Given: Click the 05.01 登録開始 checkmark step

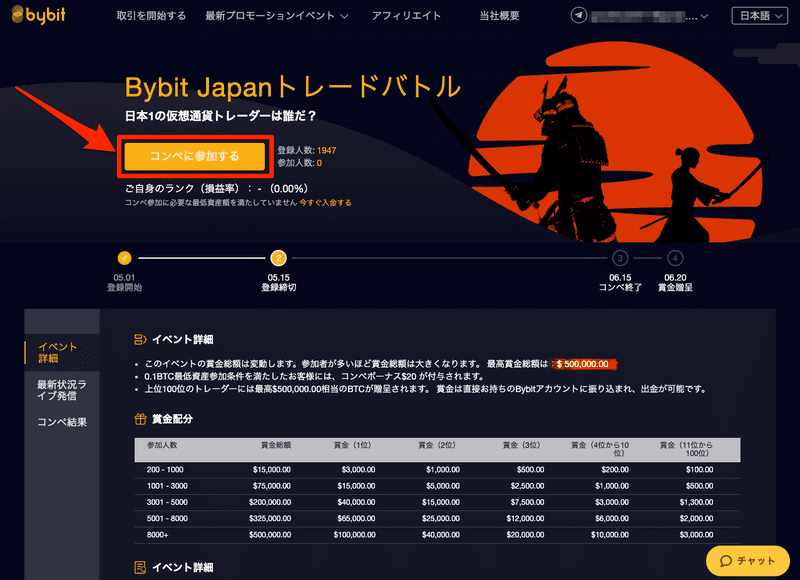Looking at the screenshot, I should click(124, 258).
